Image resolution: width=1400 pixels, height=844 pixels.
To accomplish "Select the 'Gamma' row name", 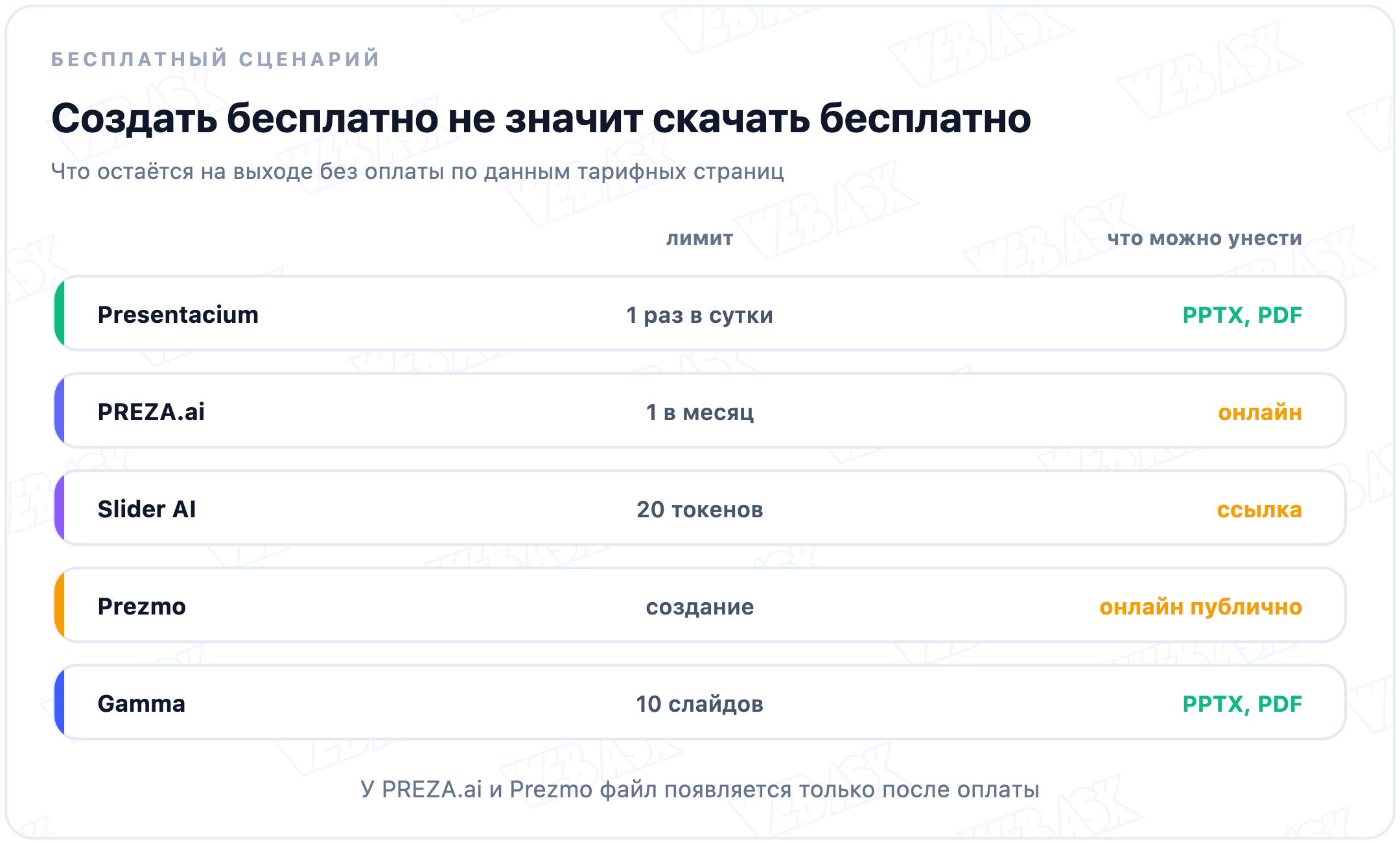I will [x=141, y=704].
